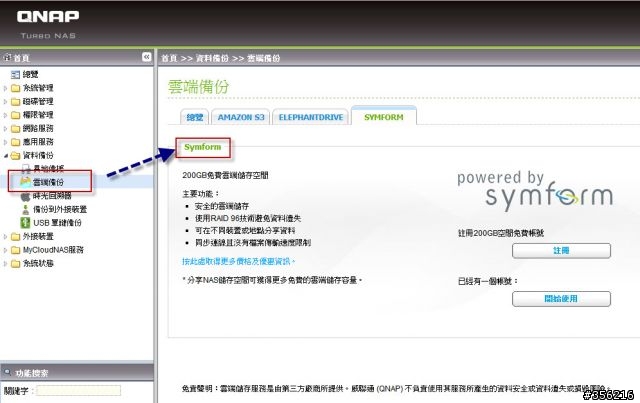The image size is (640, 403).
Task: Select the 權限管理 folder icon
Action: tap(16, 115)
